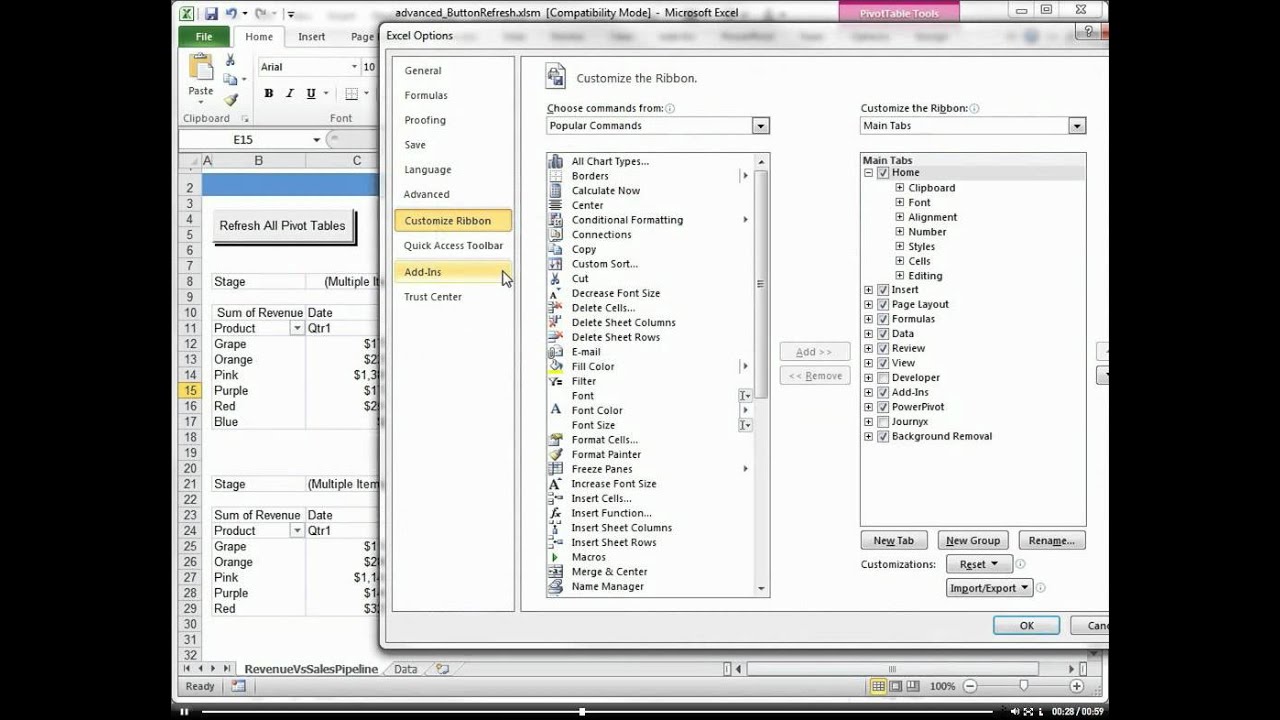Screen dimensions: 1280x720
Task: Expand the Clipboard group in tree
Action: coord(900,188)
